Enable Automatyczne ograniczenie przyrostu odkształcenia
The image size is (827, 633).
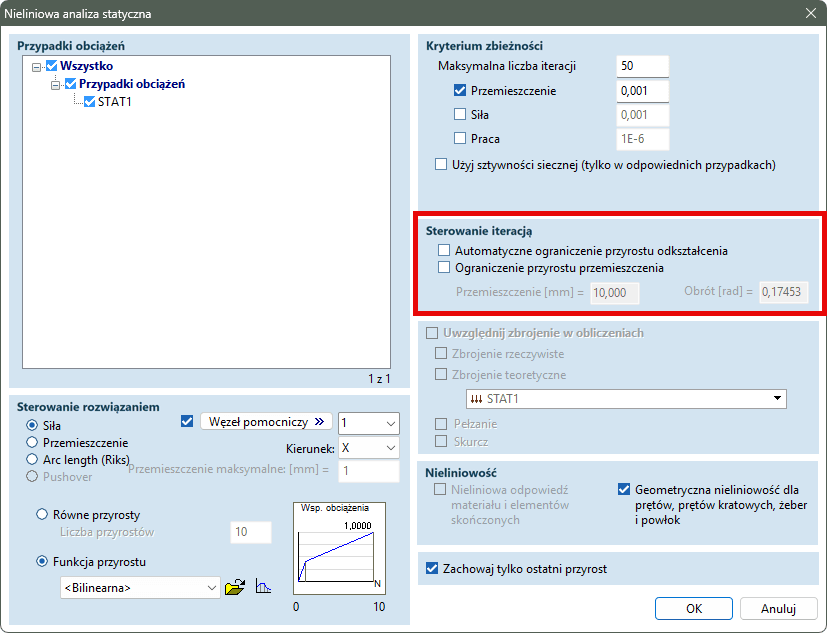point(444,250)
